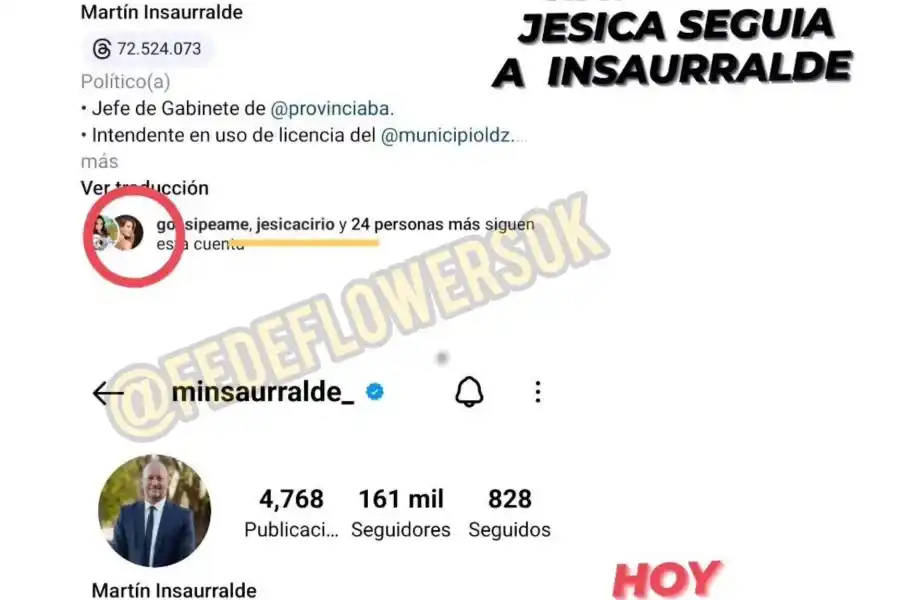Tap the Martín Insaurralde name below avatar
This screenshot has height=600, width=900.
coord(174,591)
